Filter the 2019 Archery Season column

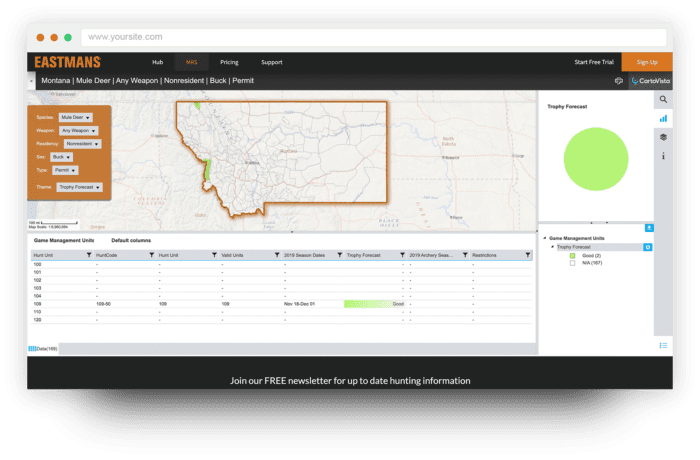[465, 255]
